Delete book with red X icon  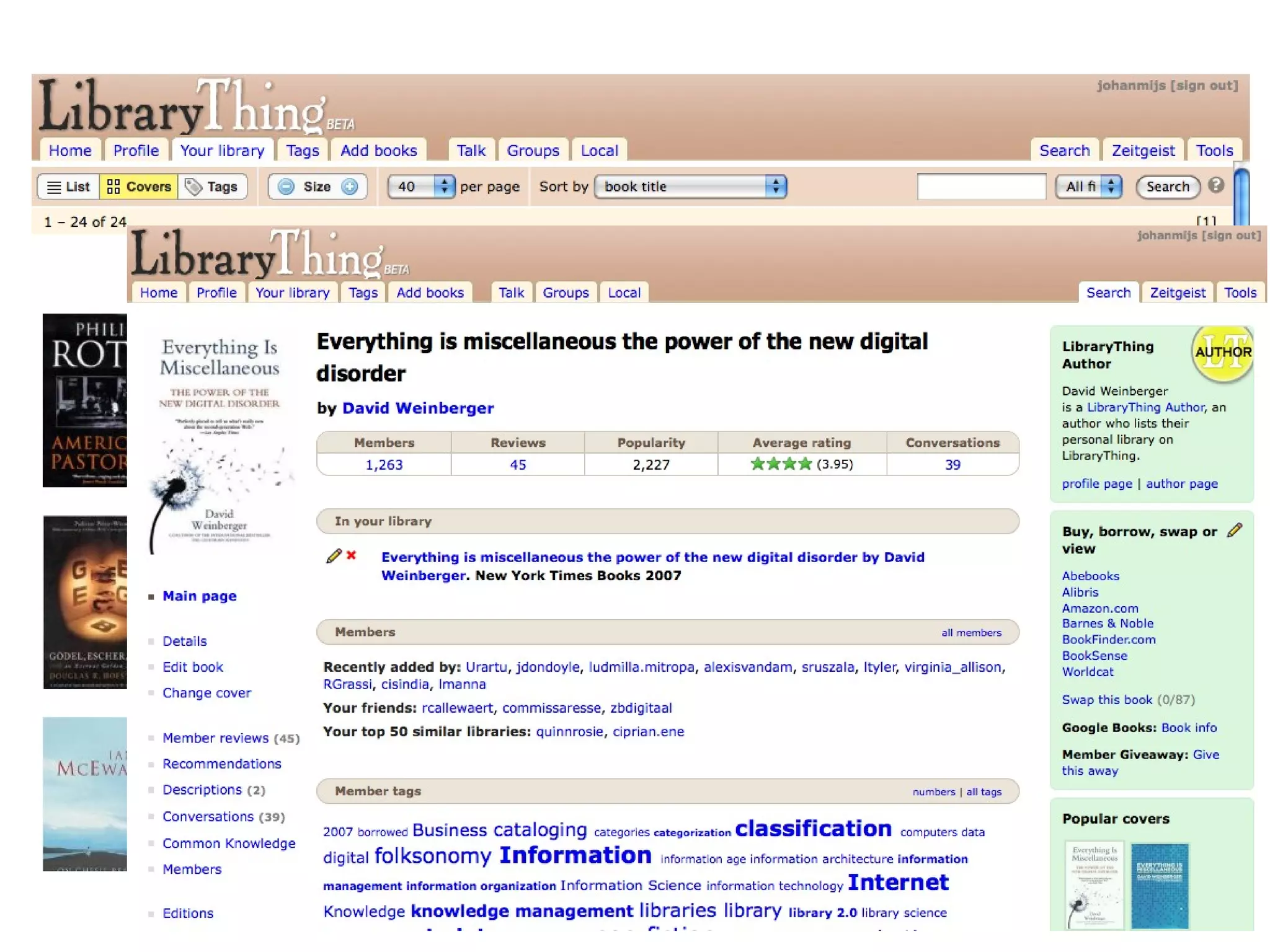(x=352, y=555)
